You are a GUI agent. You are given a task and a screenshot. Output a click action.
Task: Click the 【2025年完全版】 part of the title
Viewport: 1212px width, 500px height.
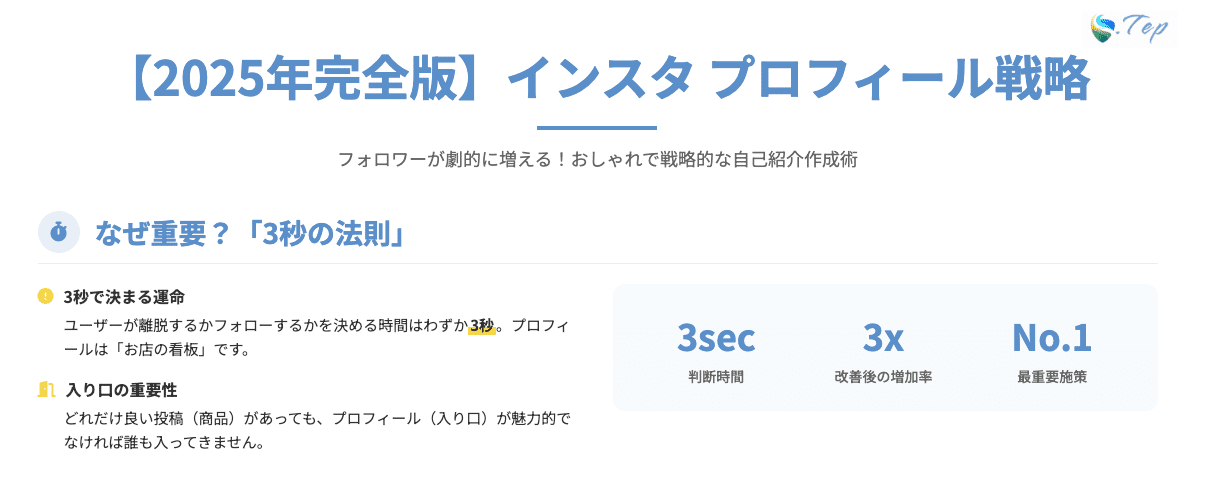coord(313,78)
